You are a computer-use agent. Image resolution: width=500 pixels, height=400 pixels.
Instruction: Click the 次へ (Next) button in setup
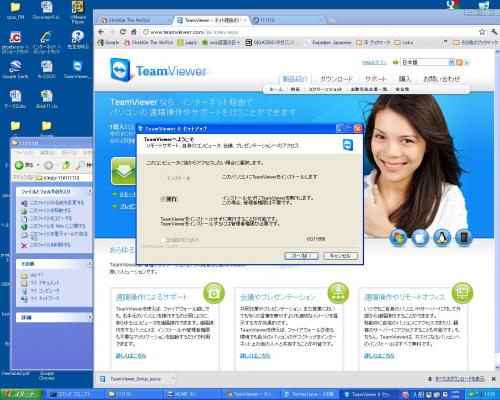pos(301,256)
